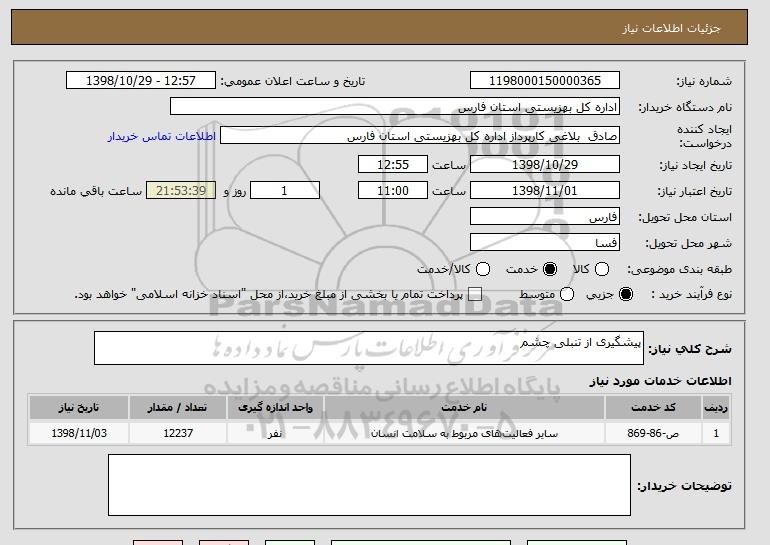Click the row number cell 1
The image size is (770, 545).
[x=716, y=433]
